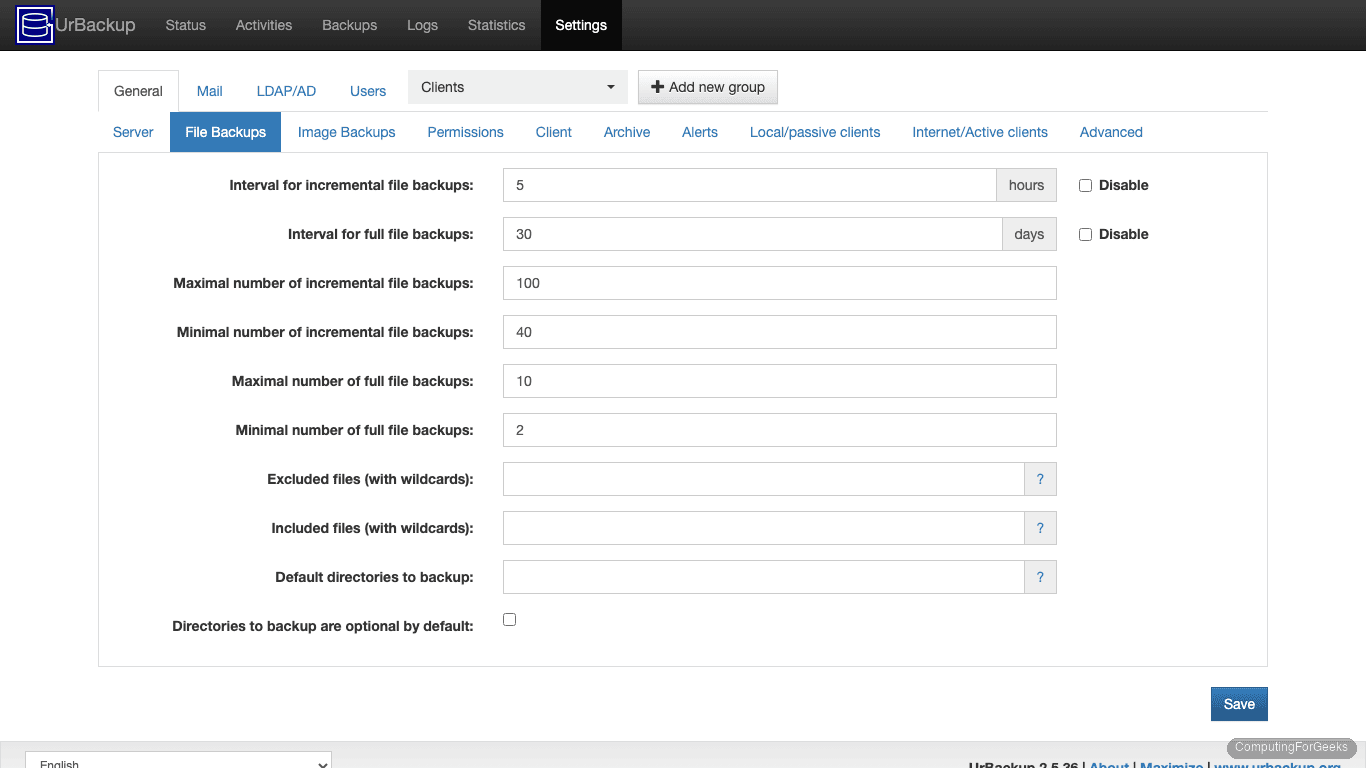Switch to the Mail tab

tap(209, 90)
